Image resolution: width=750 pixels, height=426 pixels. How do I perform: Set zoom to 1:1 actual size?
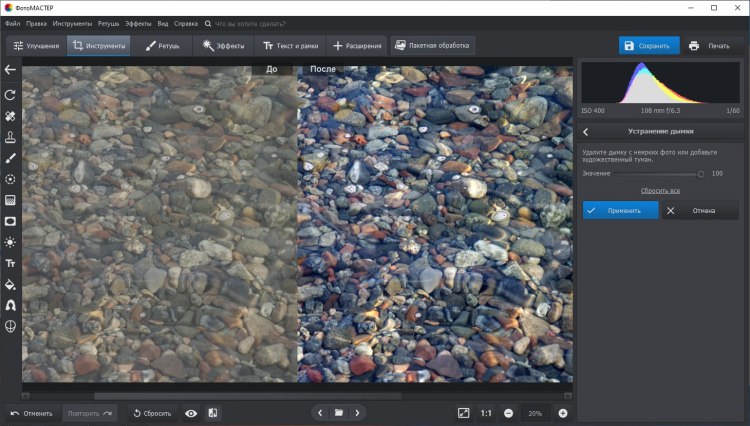click(x=486, y=413)
